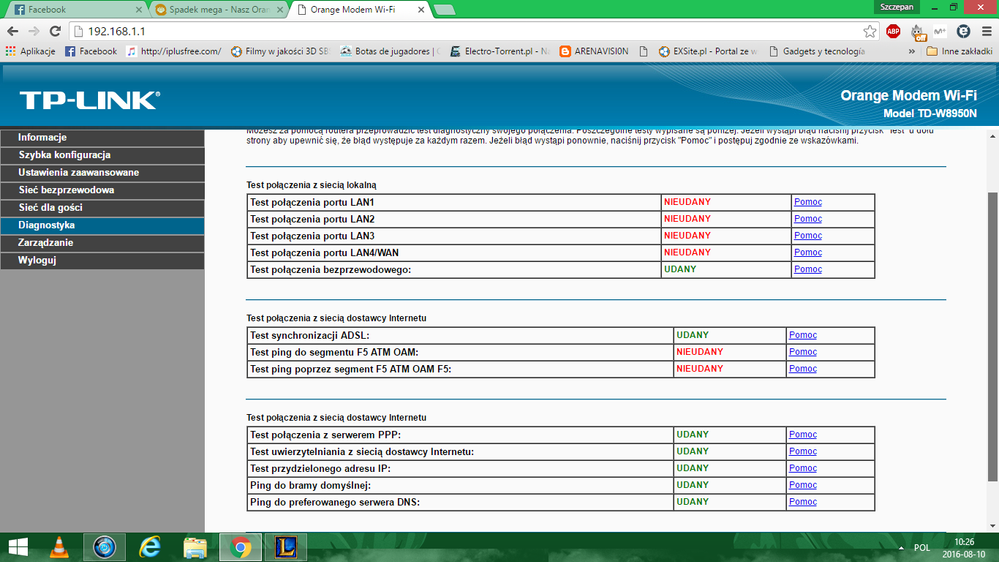Click the Windows Start button
The height and width of the screenshot is (562, 999).
pyautogui.click(x=18, y=547)
